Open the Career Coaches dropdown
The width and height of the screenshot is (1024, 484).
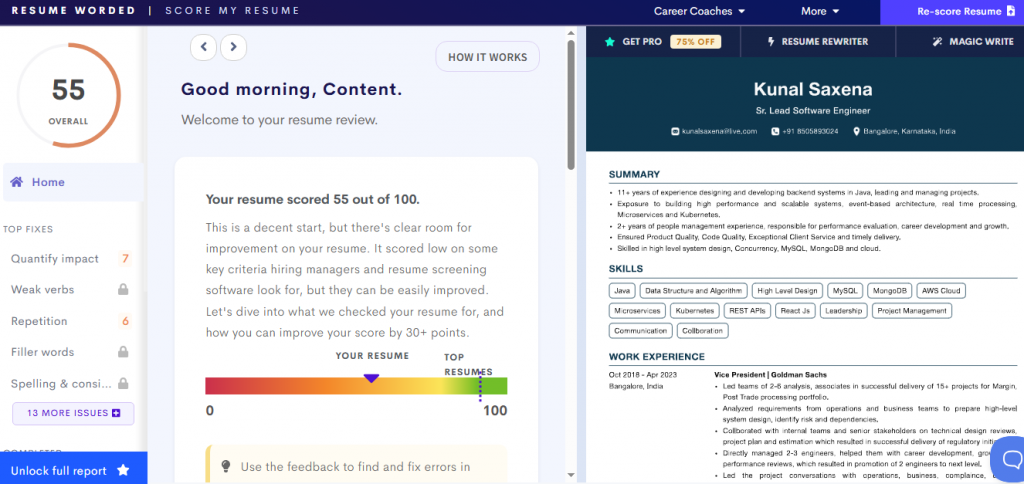coord(699,12)
